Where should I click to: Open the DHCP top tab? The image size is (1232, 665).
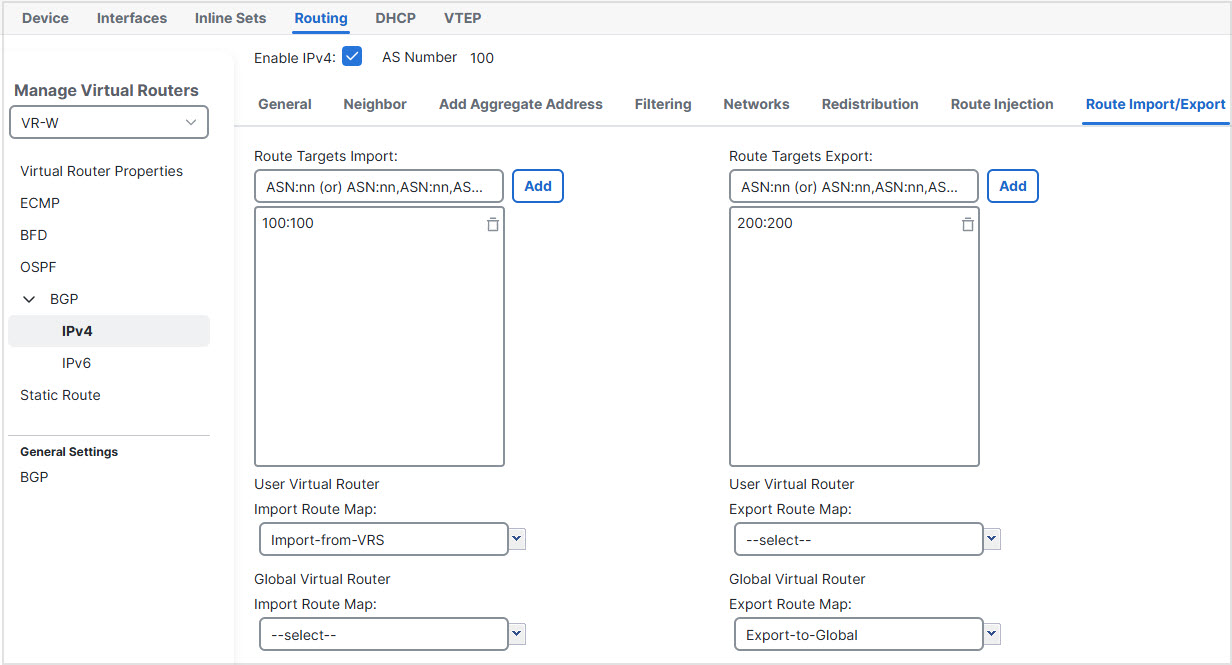pos(395,18)
